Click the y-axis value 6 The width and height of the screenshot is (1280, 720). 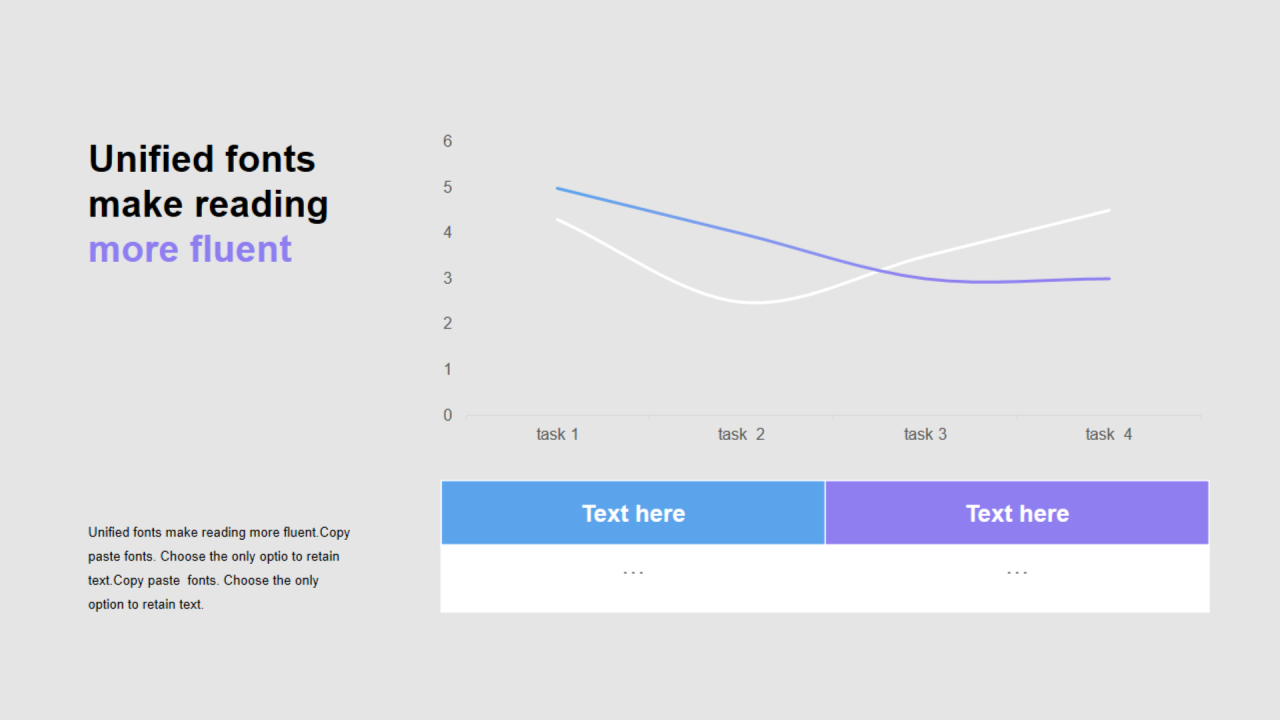tap(448, 141)
